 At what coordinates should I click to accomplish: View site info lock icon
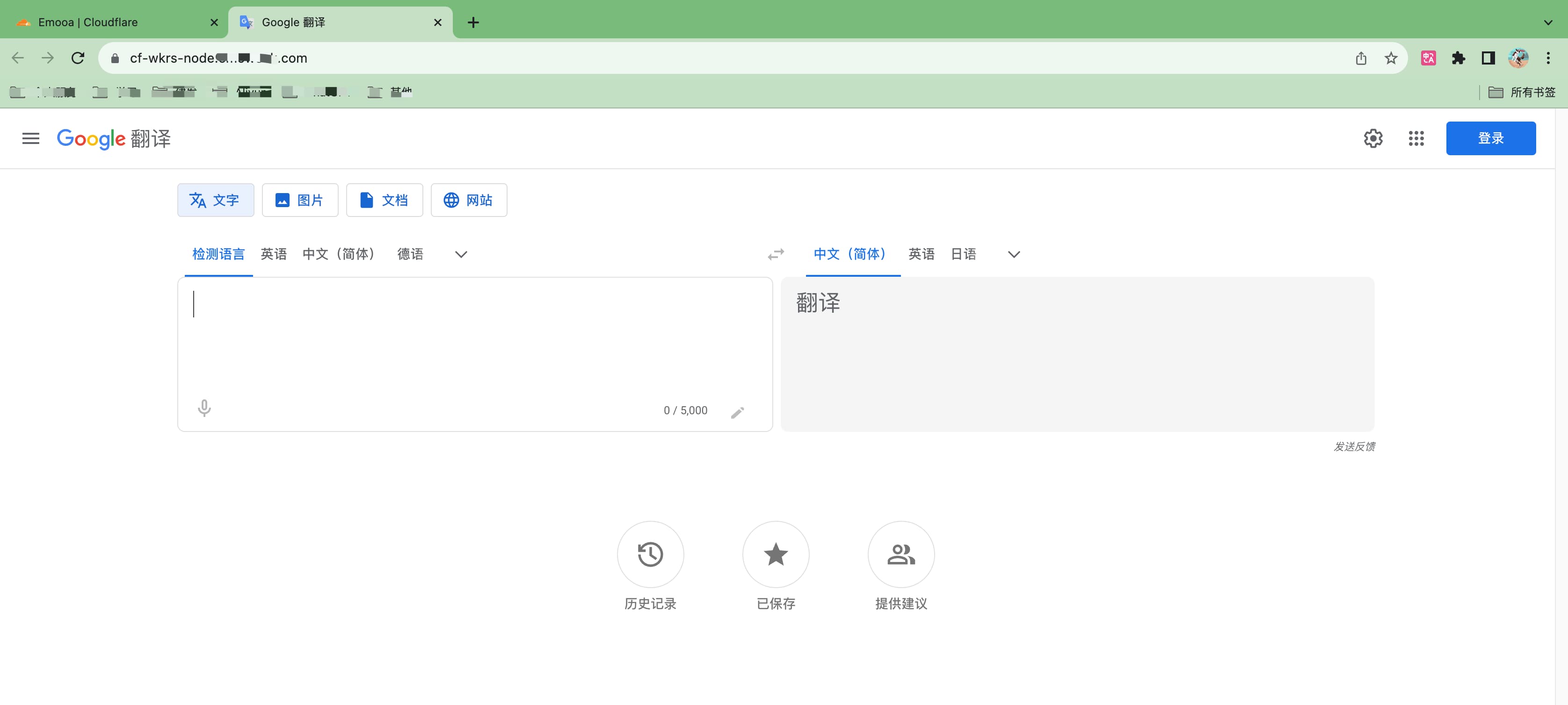point(115,58)
